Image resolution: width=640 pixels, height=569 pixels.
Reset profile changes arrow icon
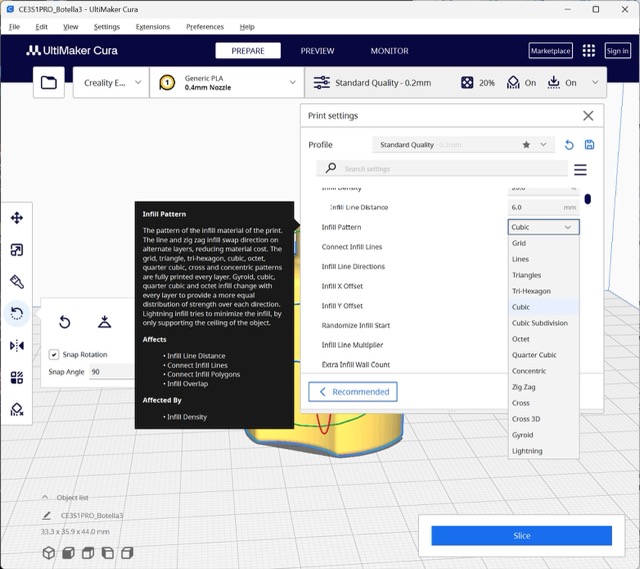569,145
